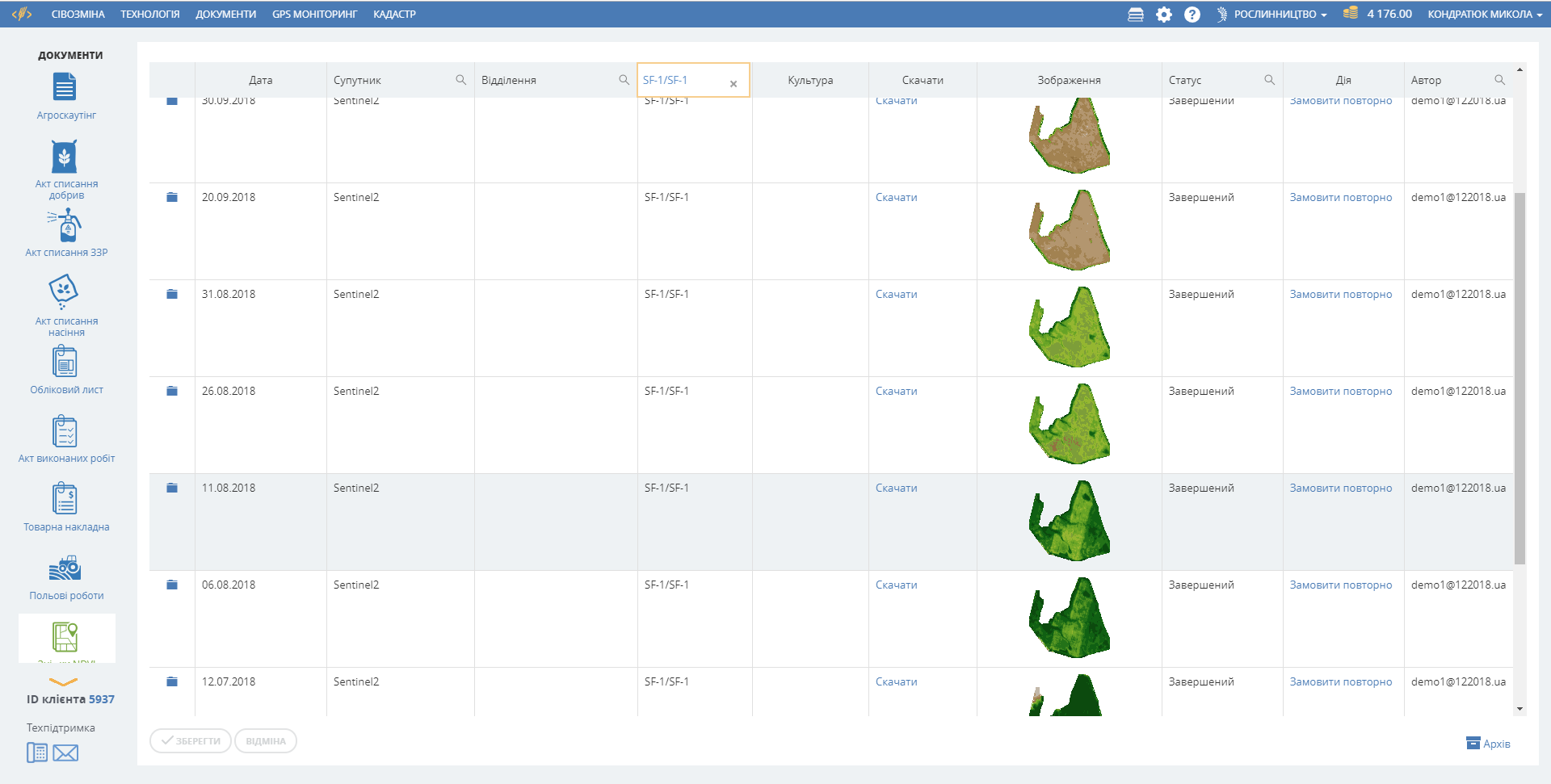This screenshot has width=1551, height=784.
Task: Open Польові роботи sidebar icon
Action: pyautogui.click(x=65, y=568)
